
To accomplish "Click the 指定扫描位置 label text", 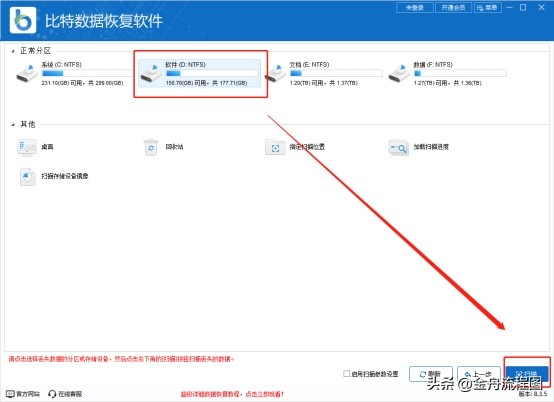I will click(307, 147).
